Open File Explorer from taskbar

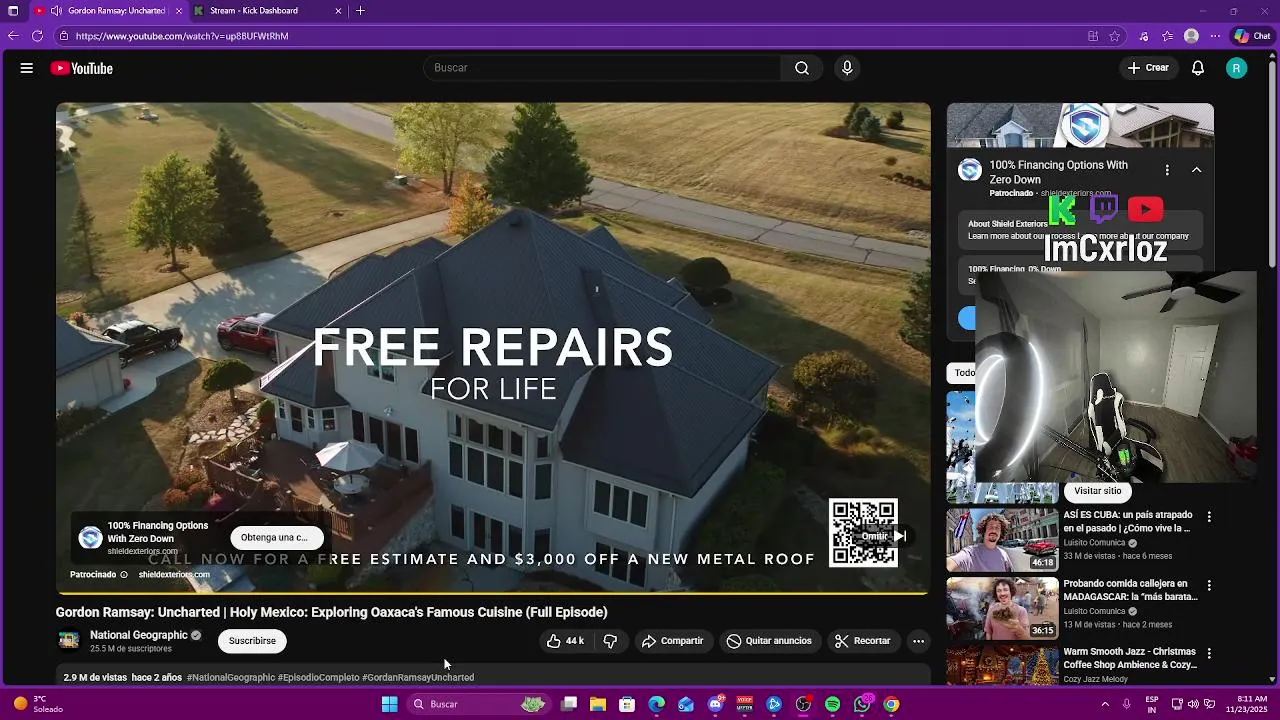[x=598, y=704]
